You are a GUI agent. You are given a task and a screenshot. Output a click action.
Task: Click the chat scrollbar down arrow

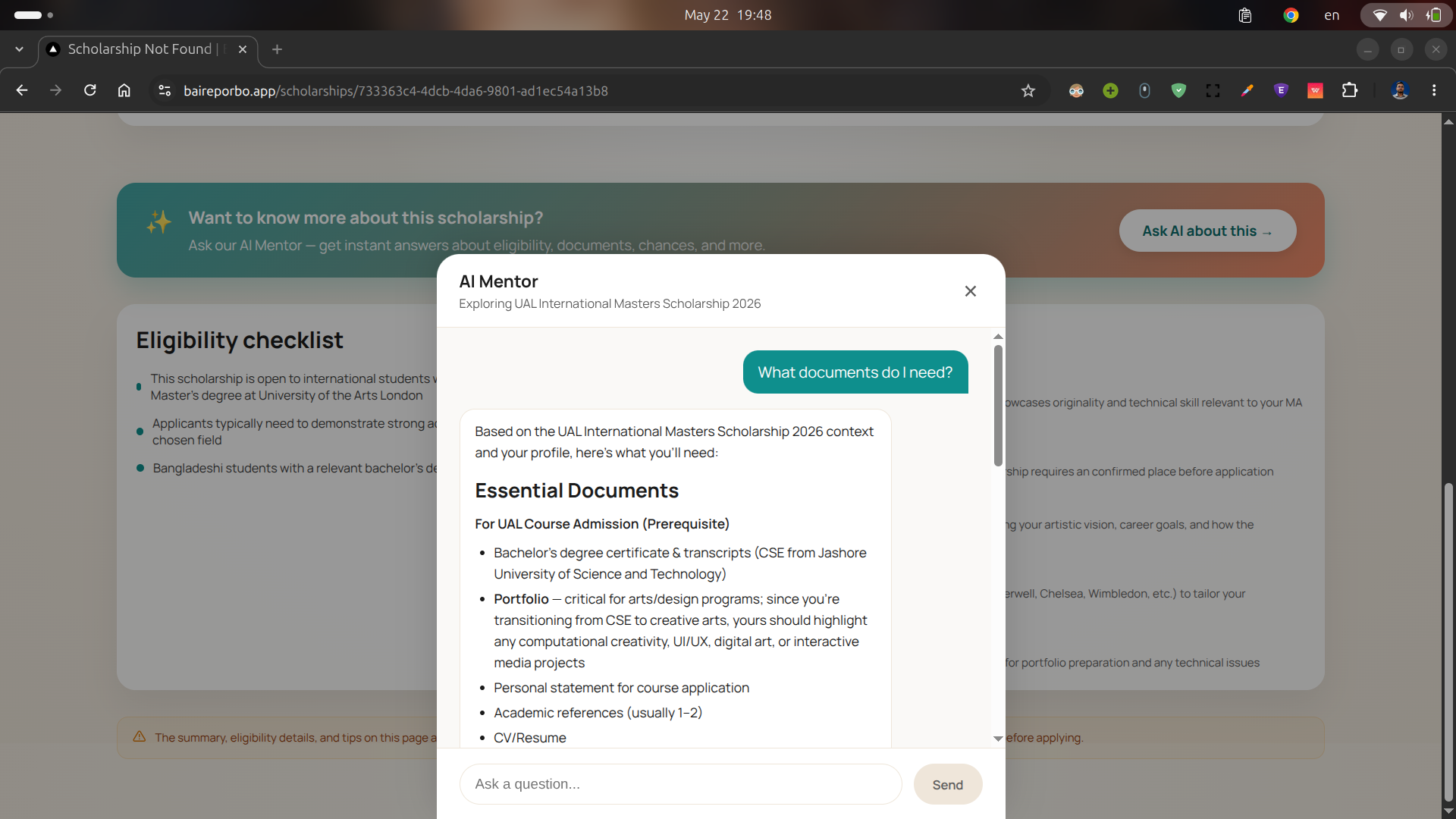point(998,739)
